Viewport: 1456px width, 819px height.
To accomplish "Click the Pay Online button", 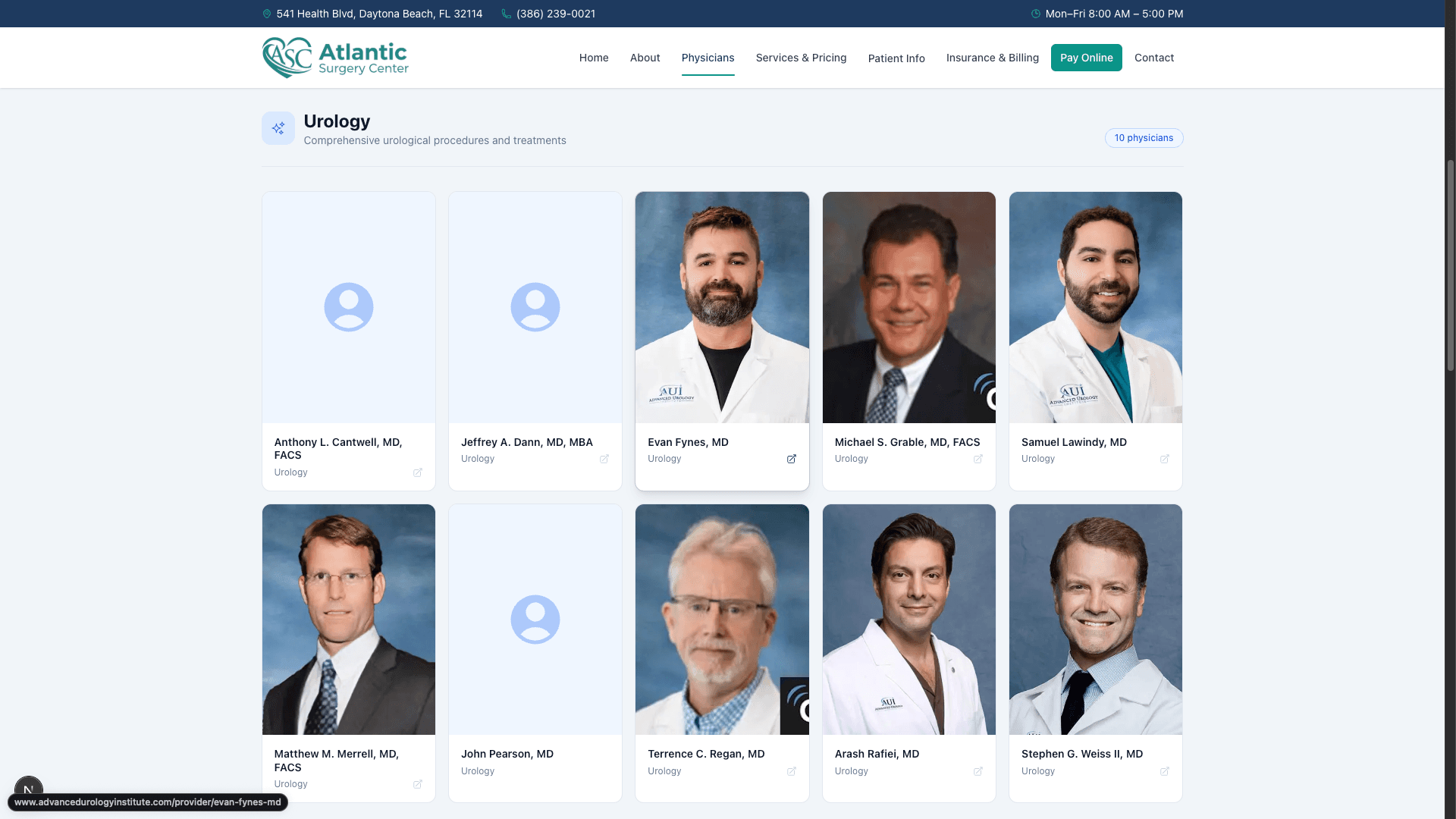I will coord(1086,58).
